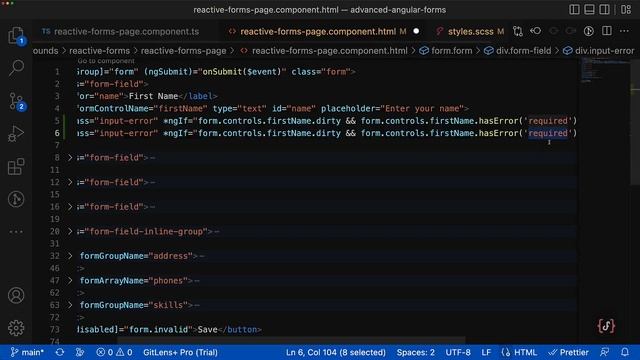
Task: Click the Go to component code lens
Action: point(106,61)
